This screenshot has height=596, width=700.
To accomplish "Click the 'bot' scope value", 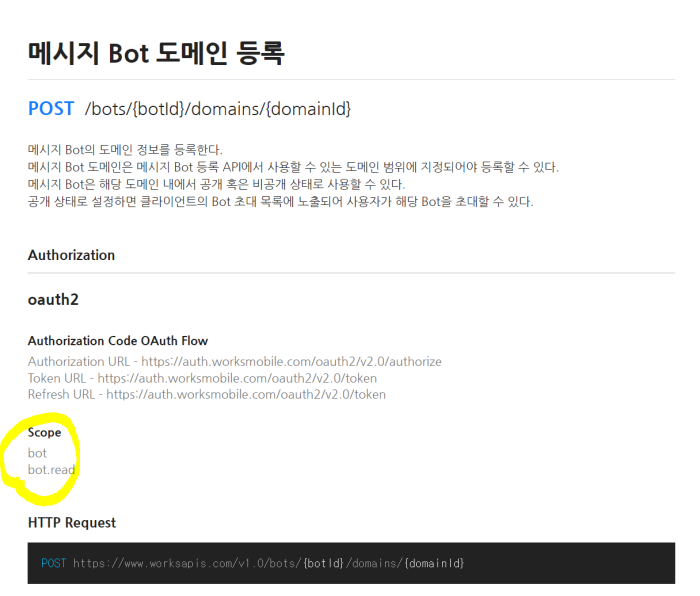I will pyautogui.click(x=37, y=453).
